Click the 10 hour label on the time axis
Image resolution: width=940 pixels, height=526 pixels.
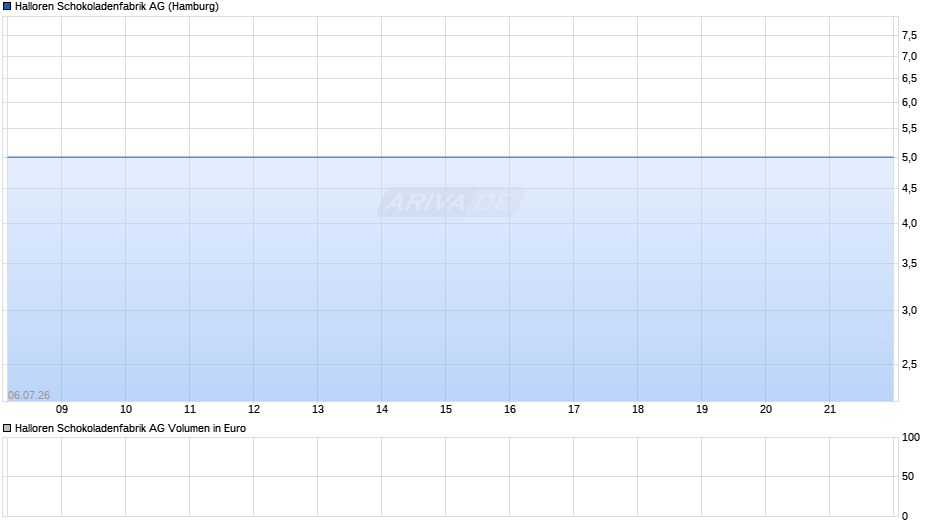tap(126, 409)
